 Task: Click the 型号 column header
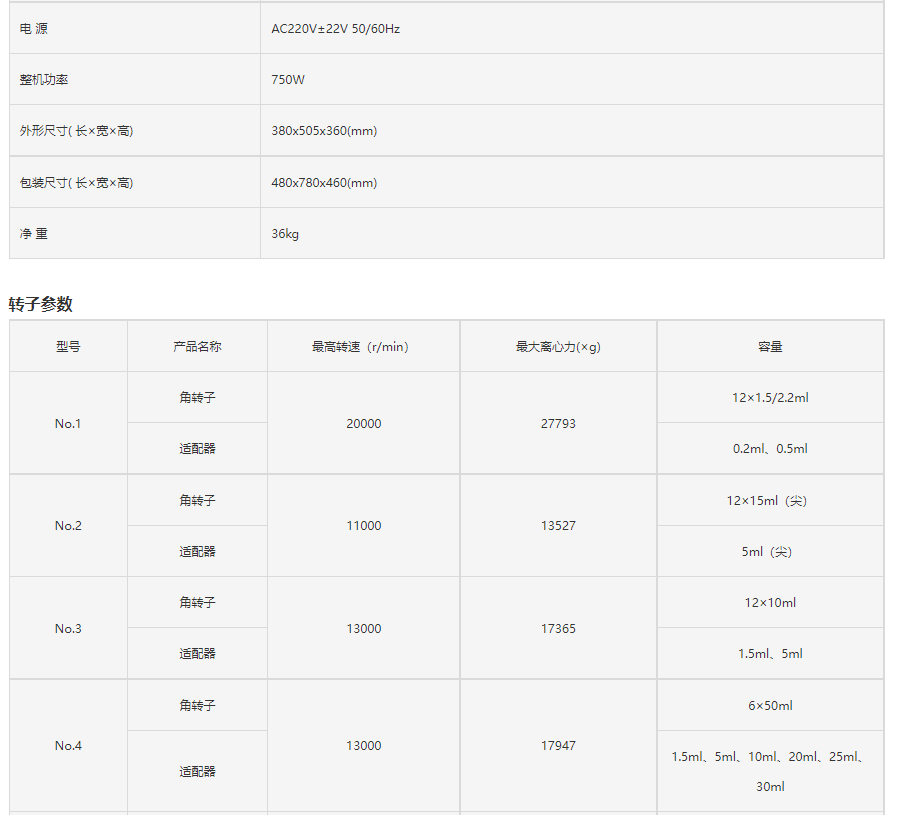coord(68,347)
